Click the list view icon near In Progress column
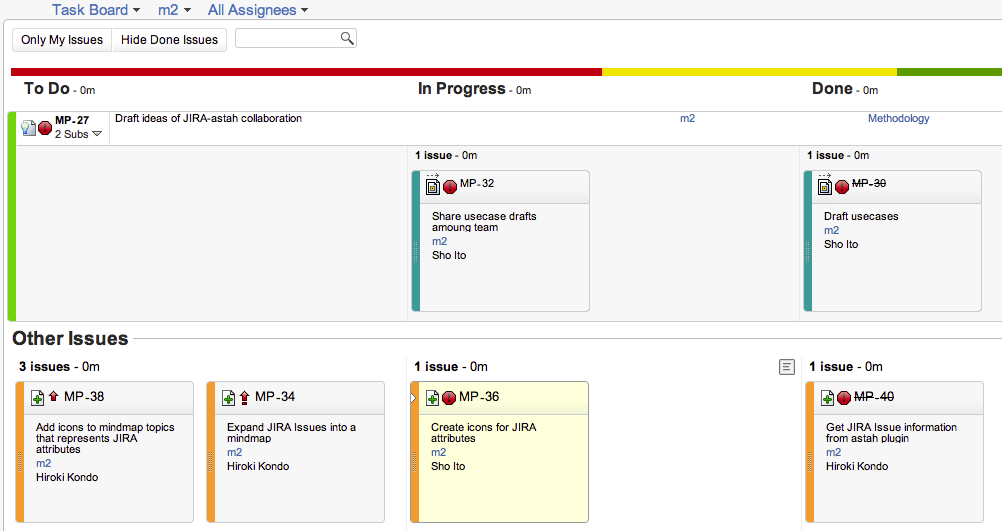 tap(787, 367)
